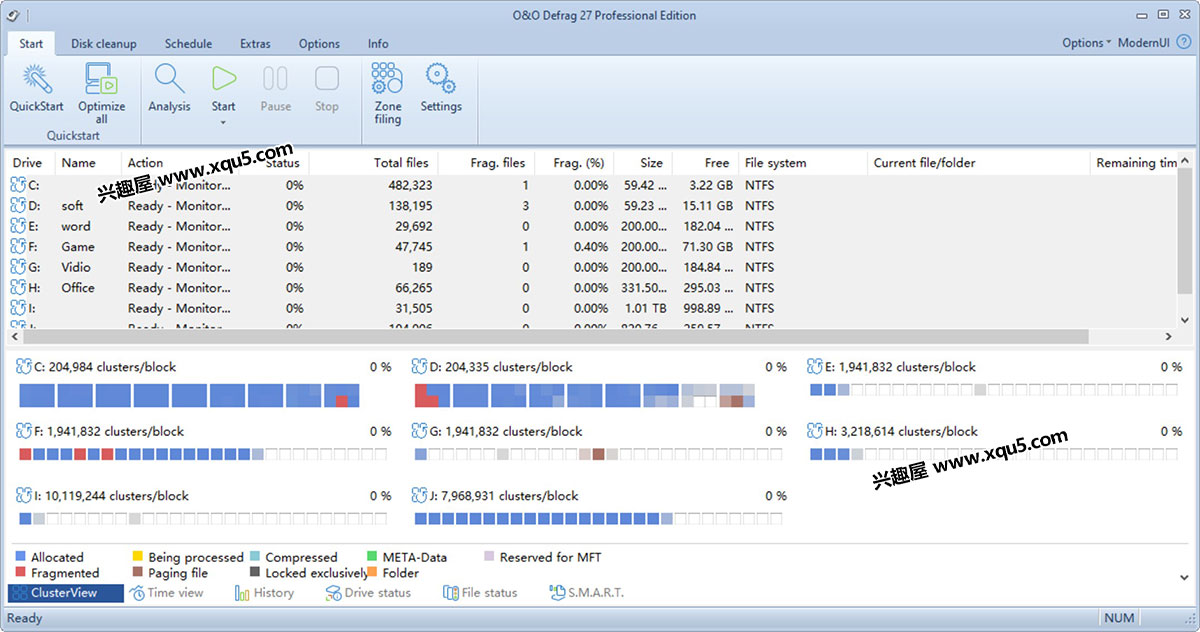Click drive list scroll up arrow

click(x=1184, y=161)
